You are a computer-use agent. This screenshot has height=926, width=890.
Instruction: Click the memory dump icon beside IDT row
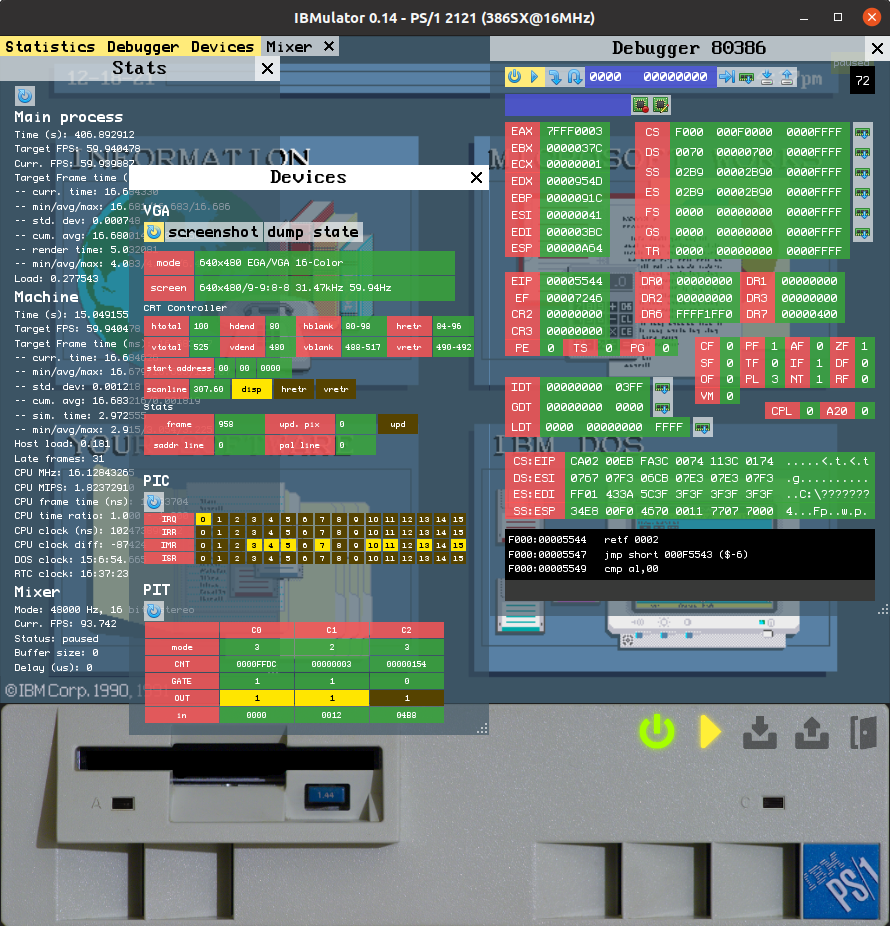662,388
